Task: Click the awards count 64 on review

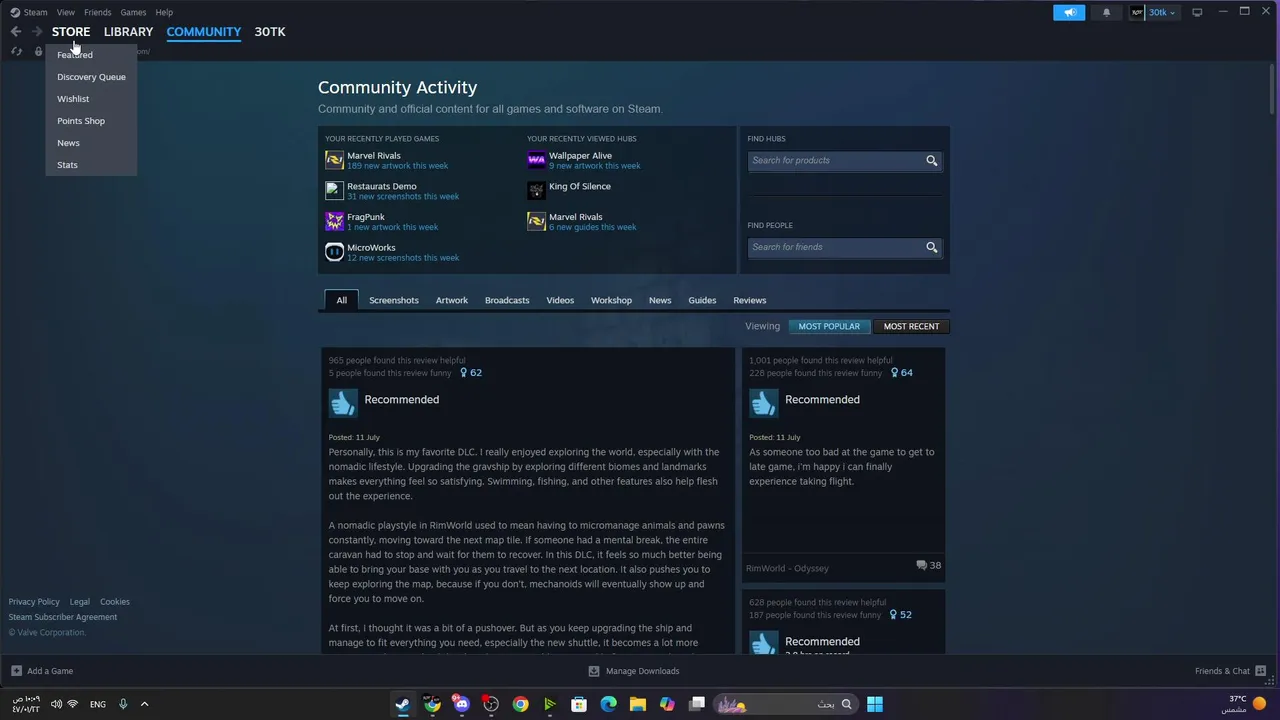Action: pyautogui.click(x=901, y=373)
